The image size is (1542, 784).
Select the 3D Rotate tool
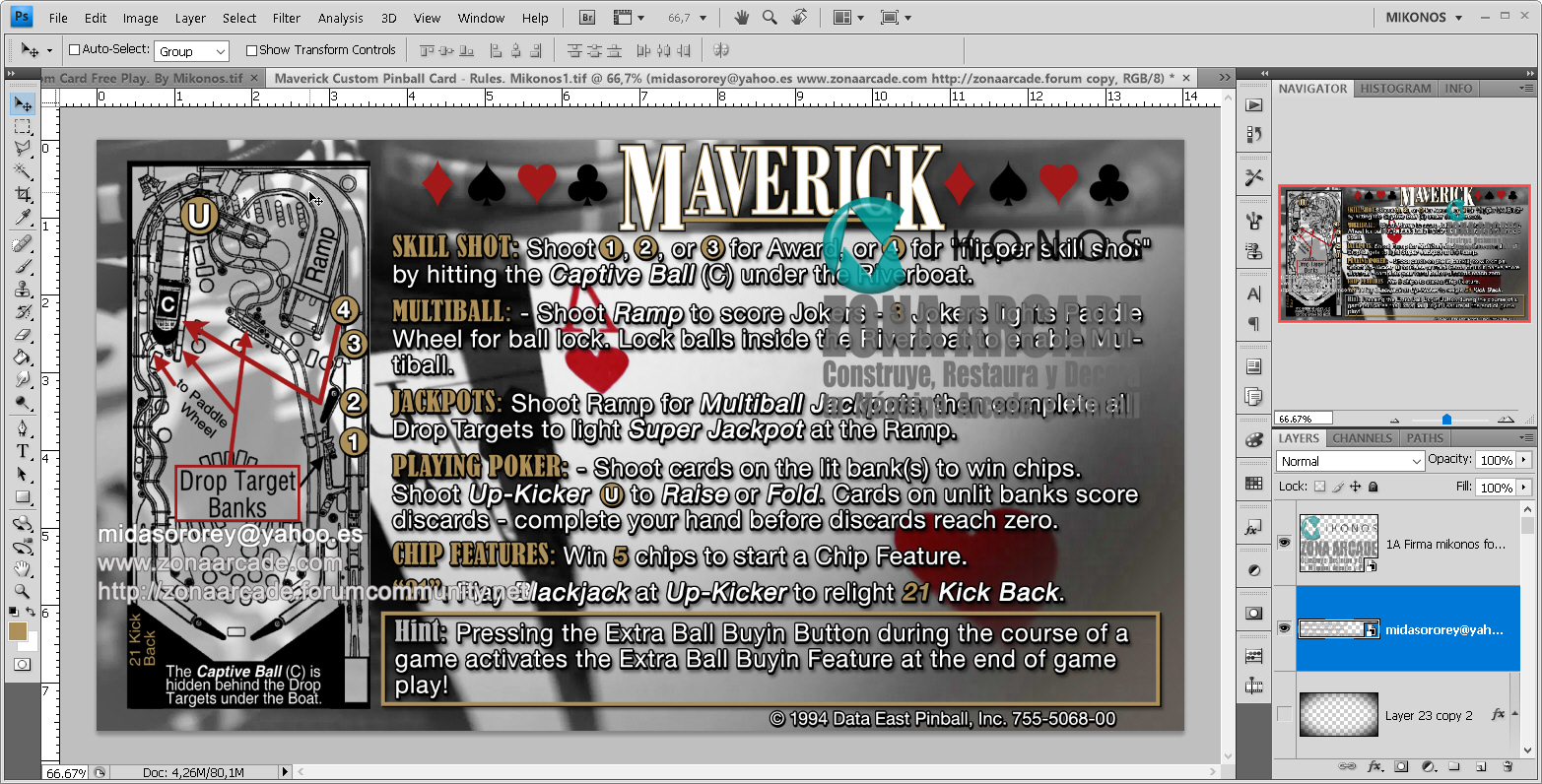click(23, 523)
